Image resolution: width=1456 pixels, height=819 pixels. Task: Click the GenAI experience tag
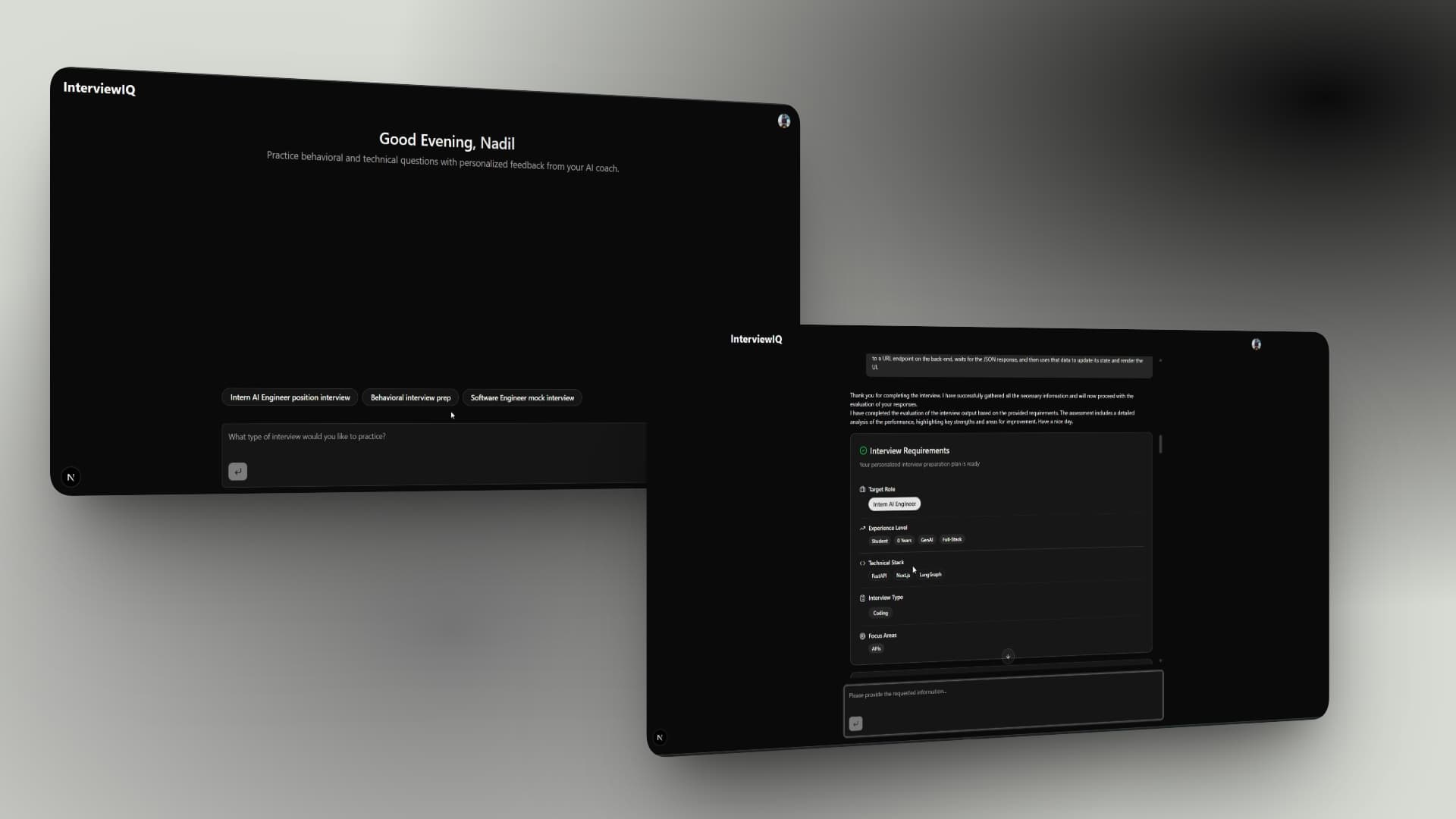(927, 540)
